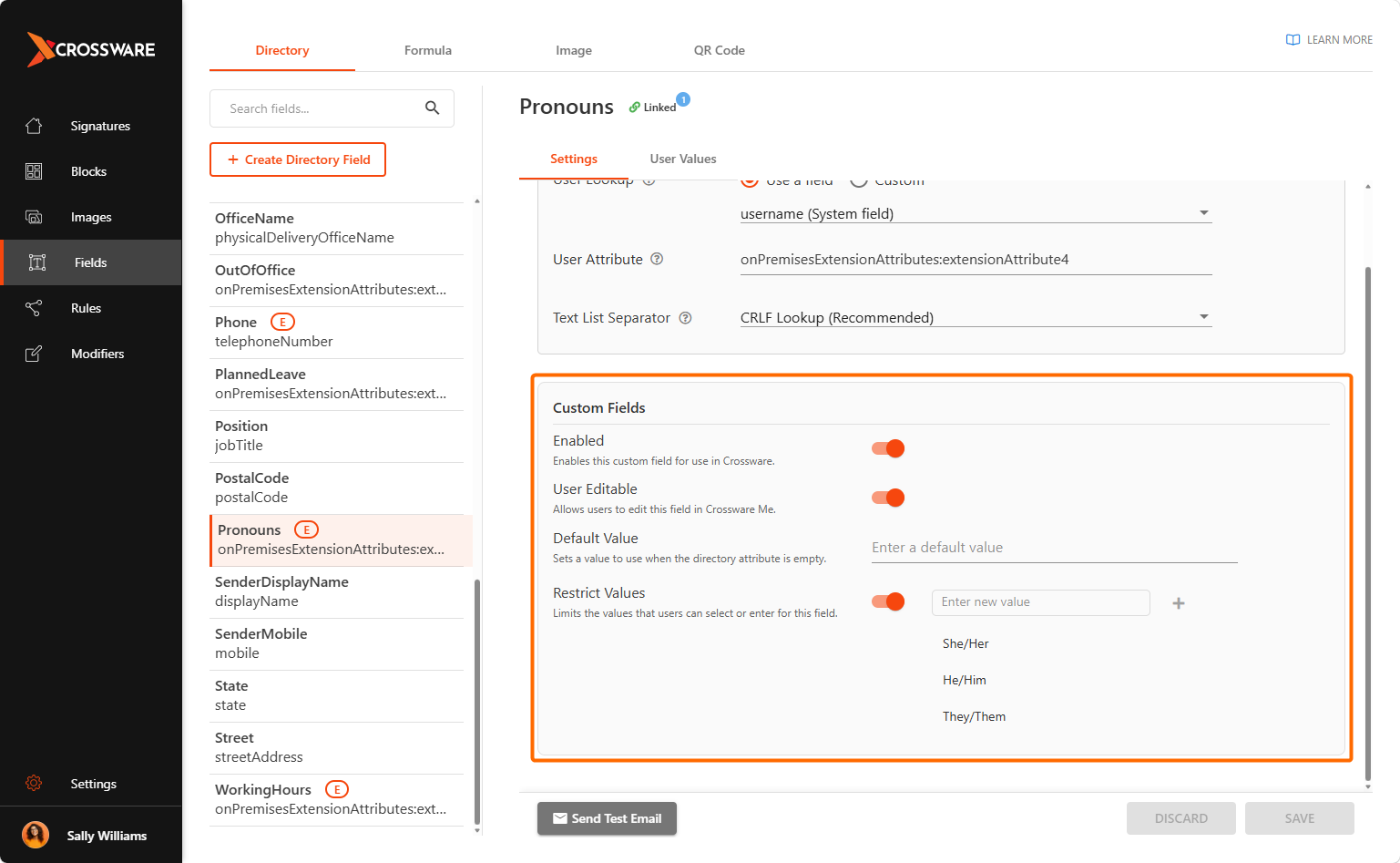Open Signatures home icon in sidebar
Screen dimensions: 1400x863
tap(34, 126)
